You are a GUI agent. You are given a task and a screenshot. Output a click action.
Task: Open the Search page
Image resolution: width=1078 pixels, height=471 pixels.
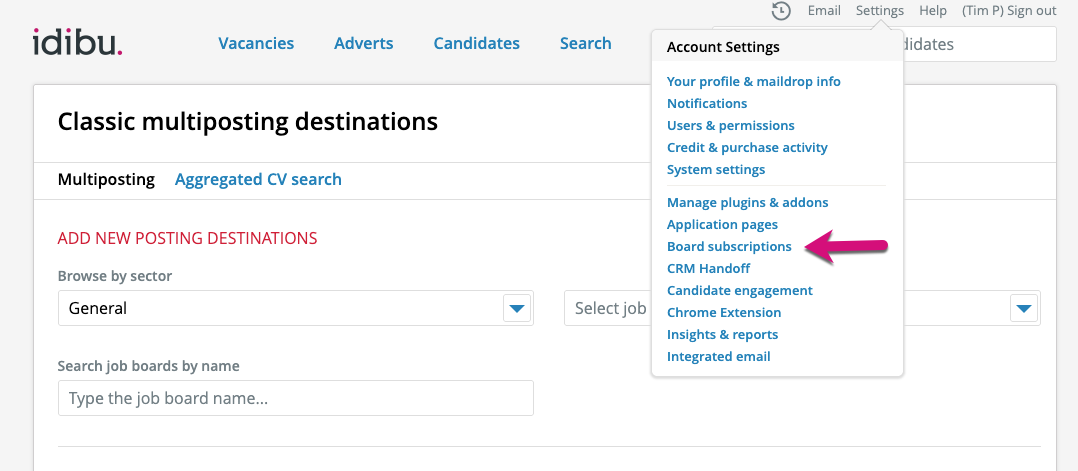[585, 43]
